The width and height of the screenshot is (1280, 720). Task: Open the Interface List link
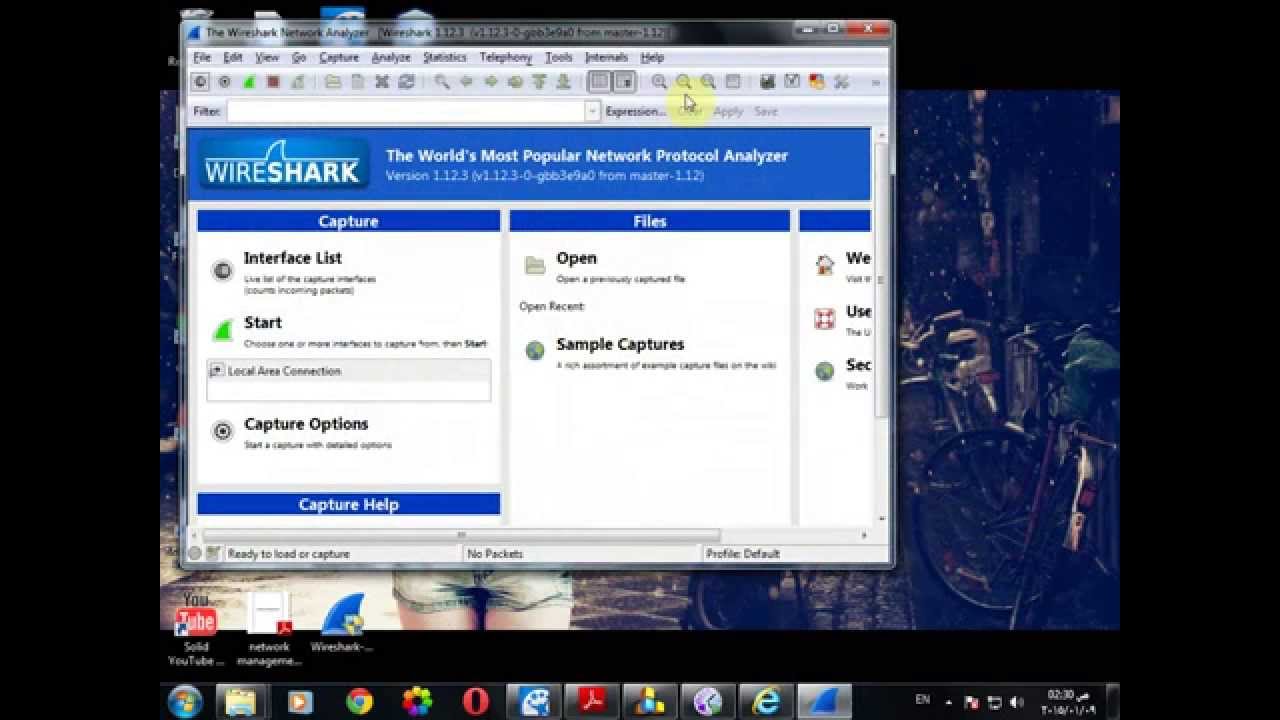[293, 258]
